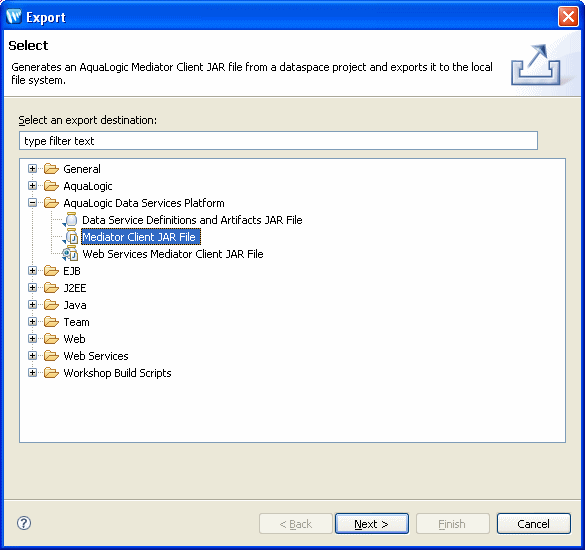Click the disabled Back button

click(295, 524)
